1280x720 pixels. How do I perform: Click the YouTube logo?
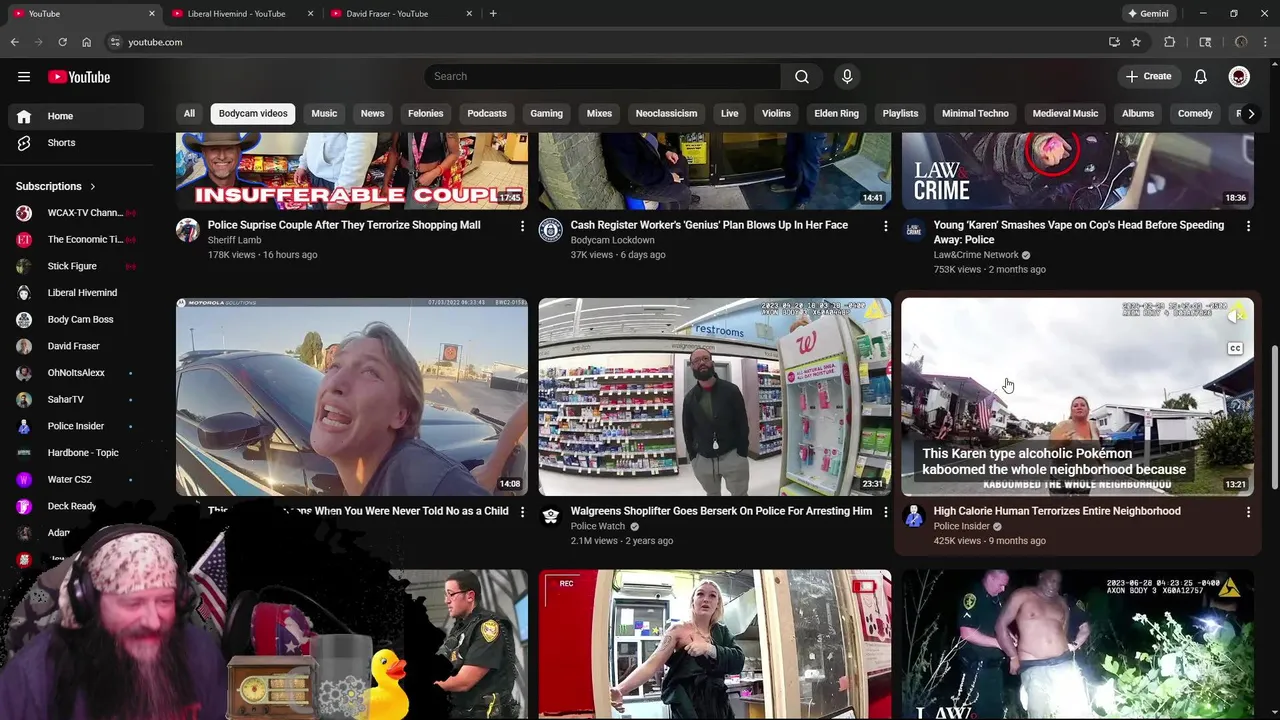[79, 77]
